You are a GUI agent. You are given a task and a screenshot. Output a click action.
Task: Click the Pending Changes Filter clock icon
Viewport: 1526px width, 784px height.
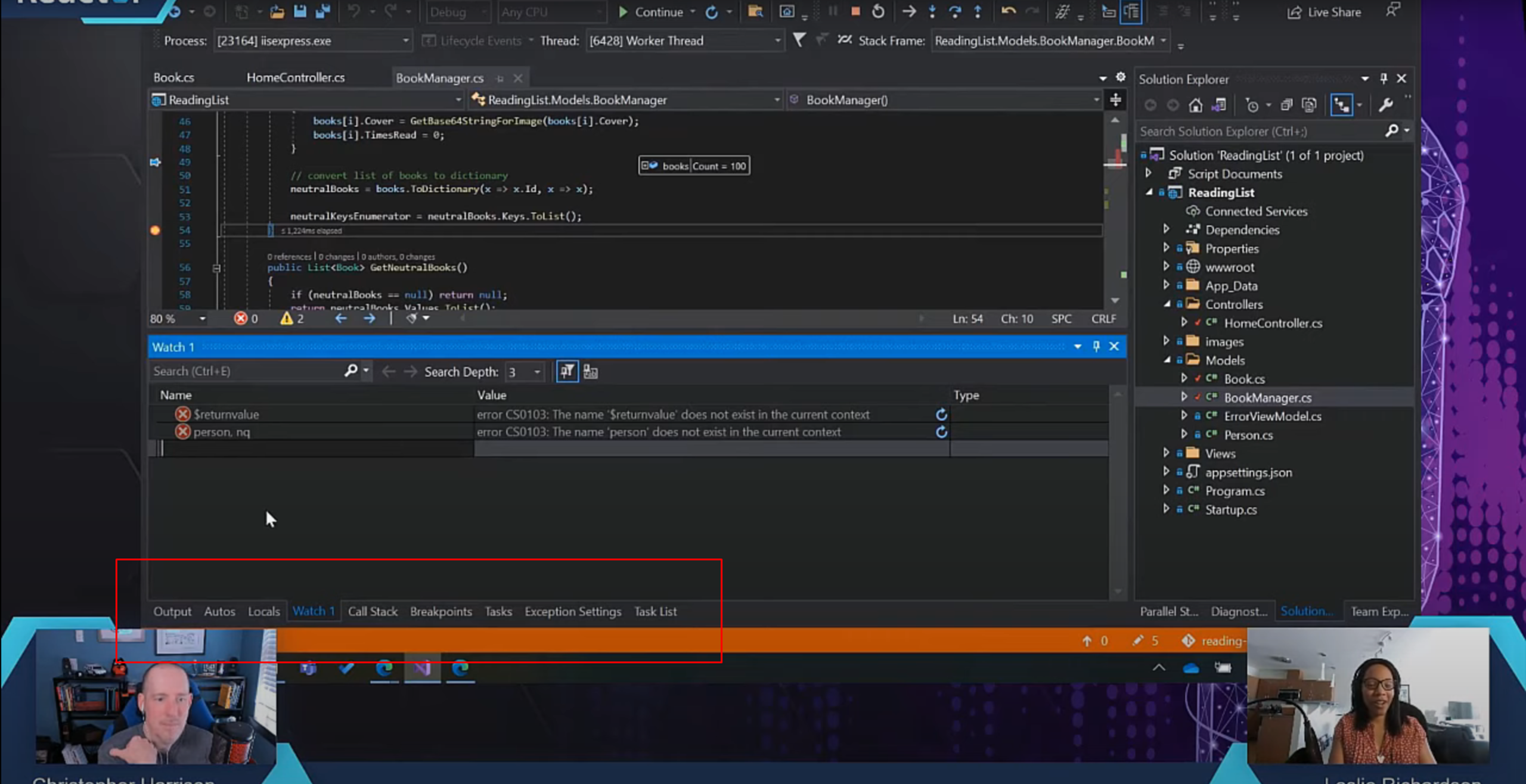1252,105
